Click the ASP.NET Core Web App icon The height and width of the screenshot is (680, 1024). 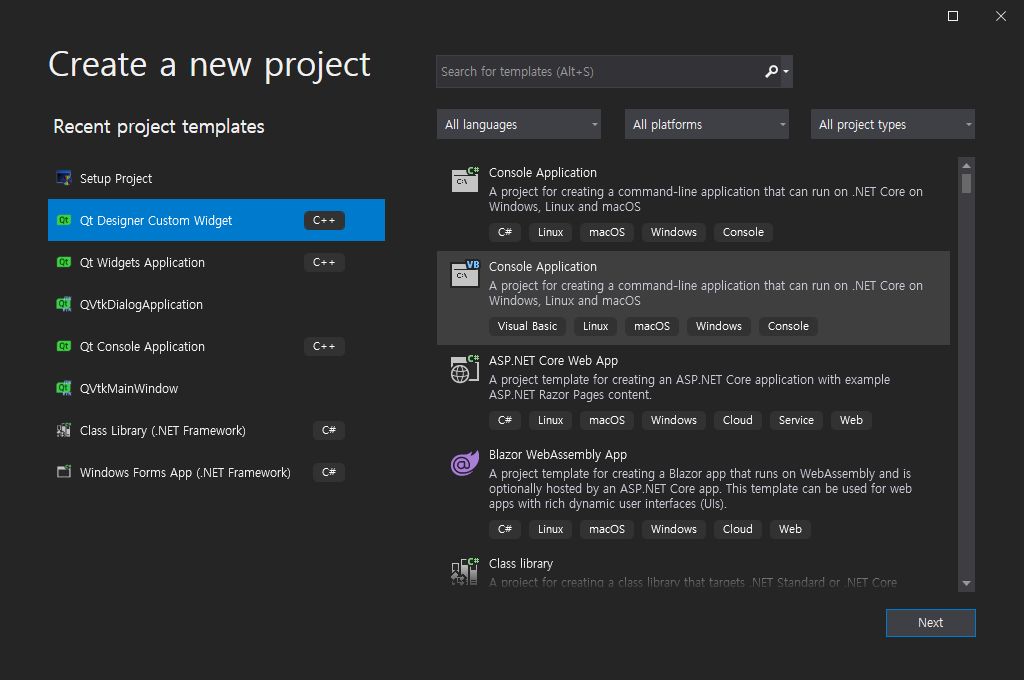click(x=465, y=368)
